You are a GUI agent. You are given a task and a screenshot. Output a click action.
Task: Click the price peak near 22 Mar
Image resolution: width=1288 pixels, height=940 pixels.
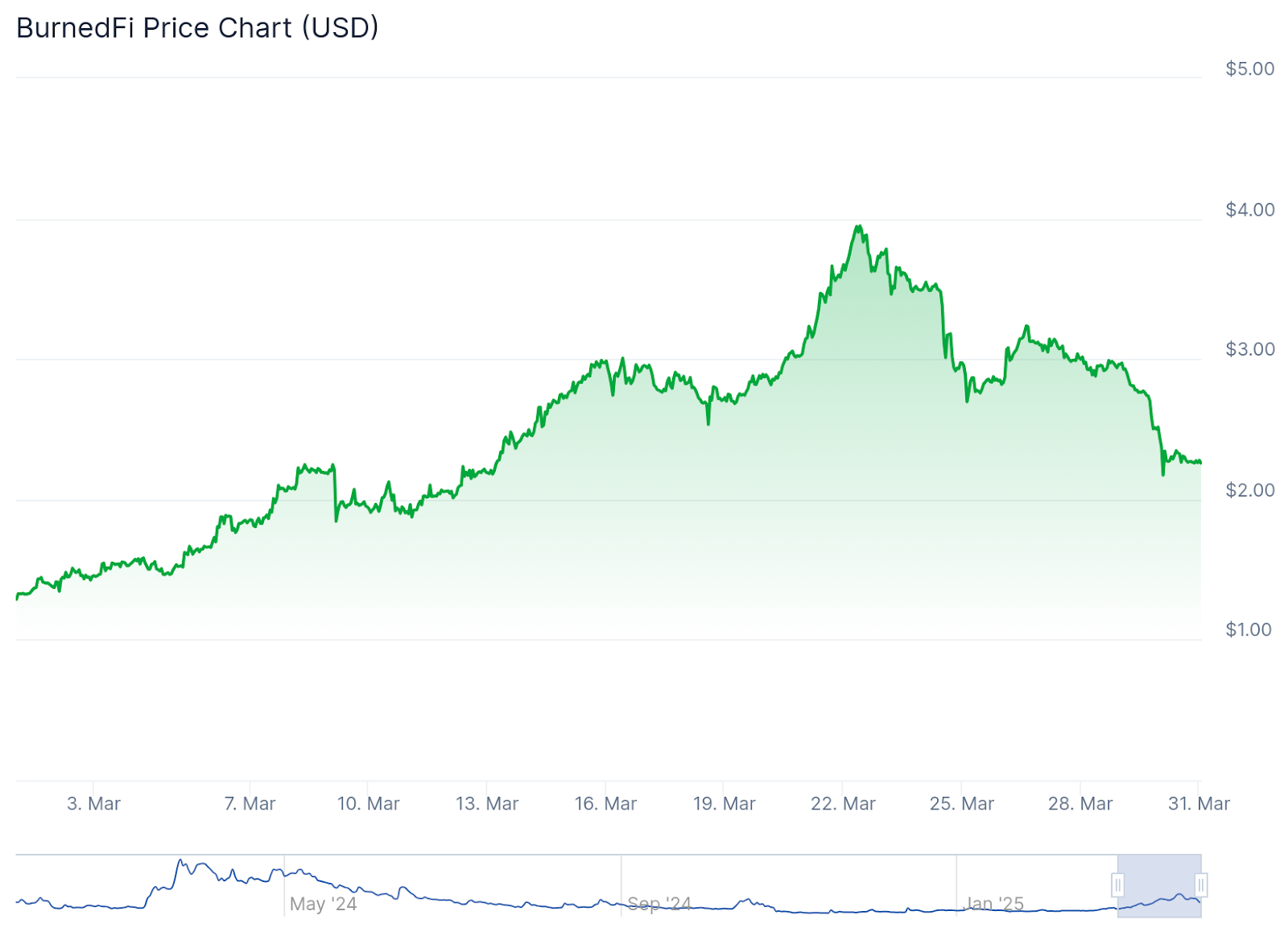[x=858, y=227]
